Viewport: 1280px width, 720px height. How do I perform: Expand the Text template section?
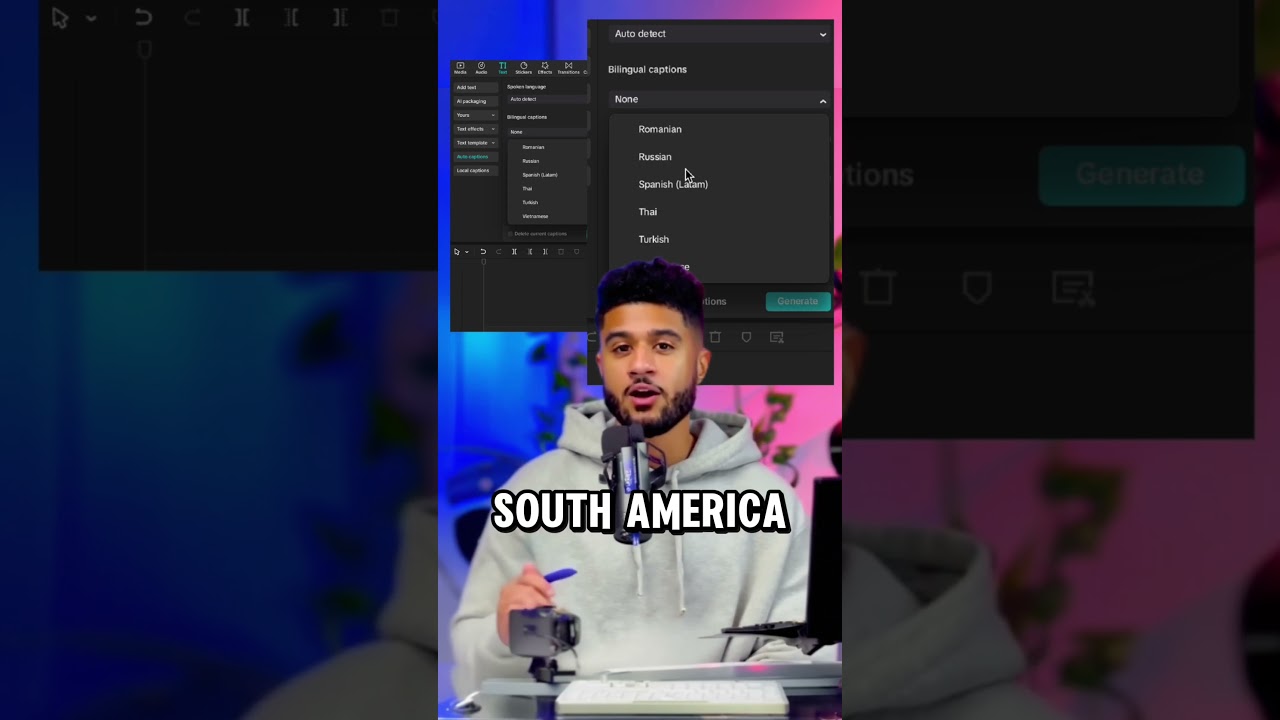pos(476,143)
